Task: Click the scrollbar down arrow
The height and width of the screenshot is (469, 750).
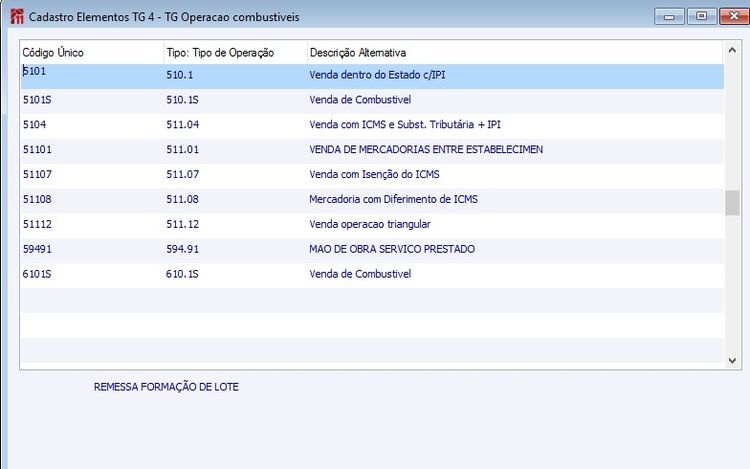Action: (x=732, y=360)
